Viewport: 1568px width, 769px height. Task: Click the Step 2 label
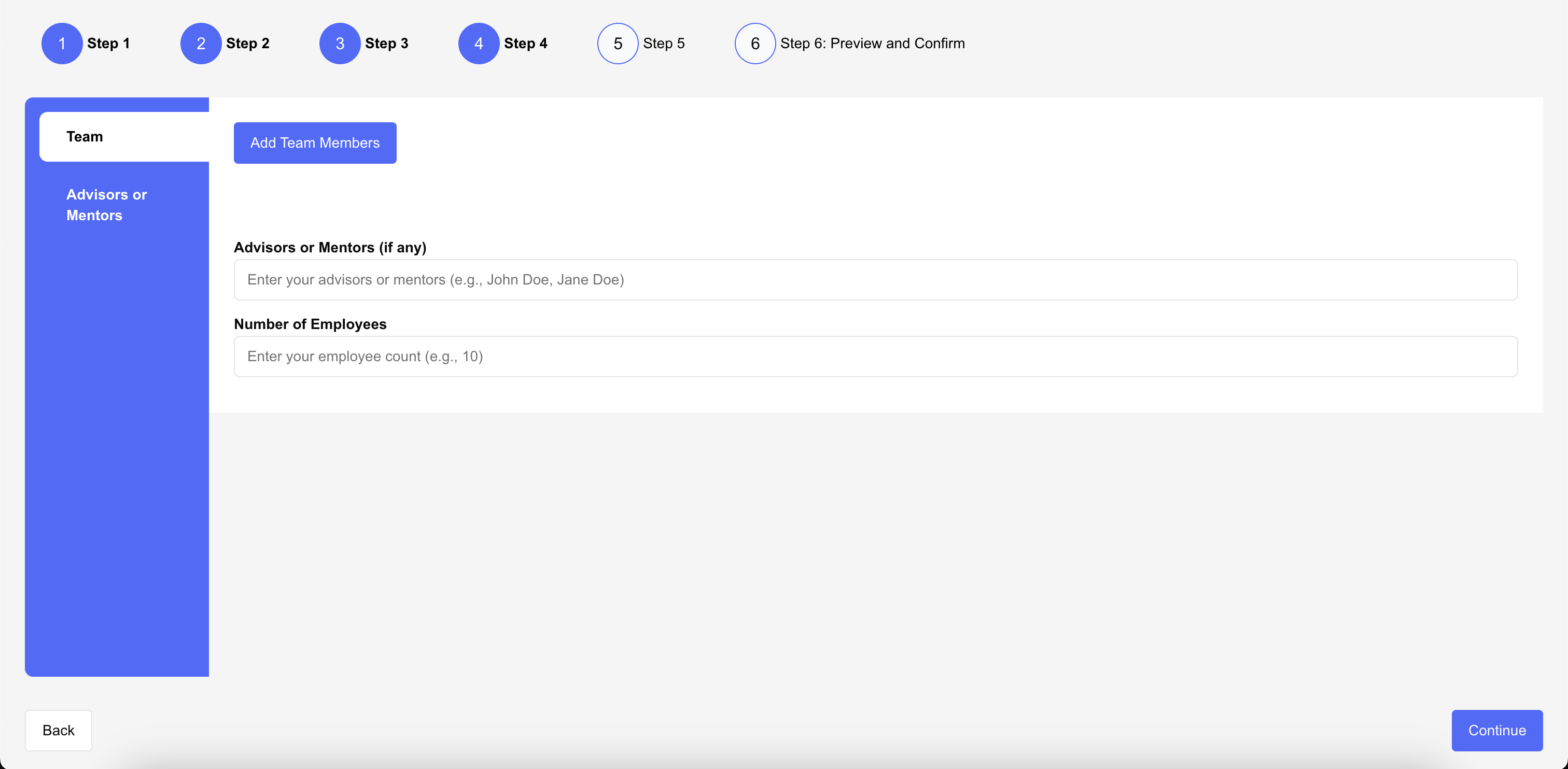247,43
